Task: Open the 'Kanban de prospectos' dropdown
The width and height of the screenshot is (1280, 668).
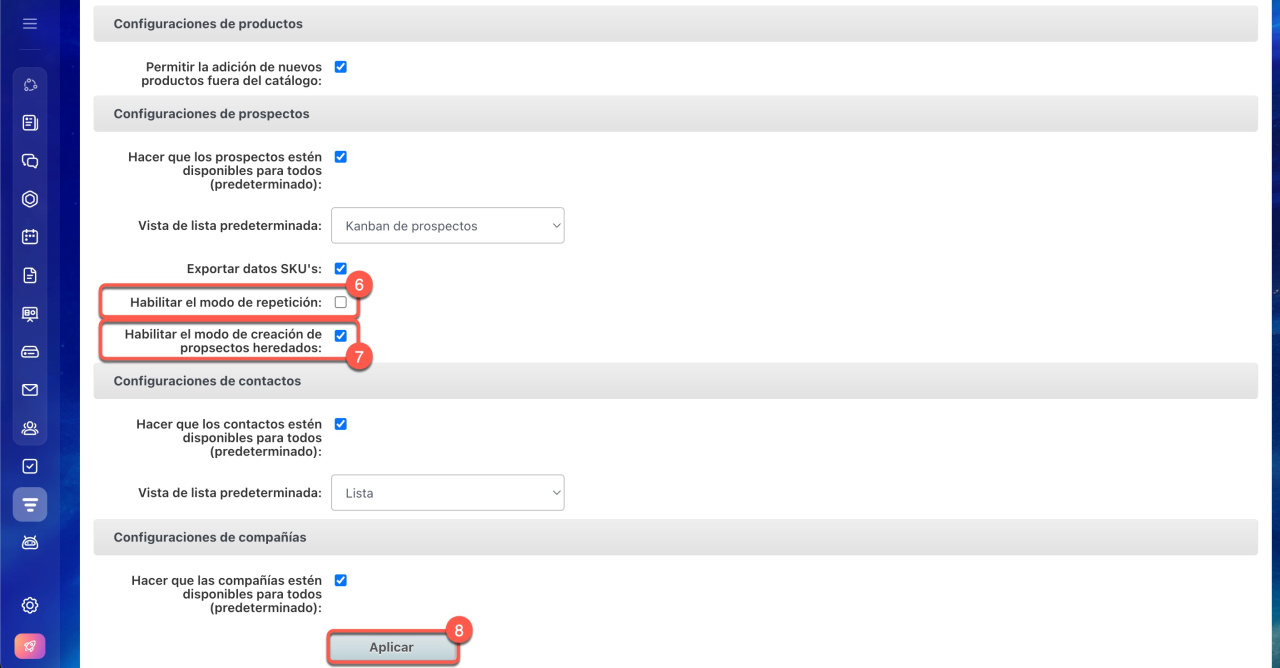Action: point(447,226)
